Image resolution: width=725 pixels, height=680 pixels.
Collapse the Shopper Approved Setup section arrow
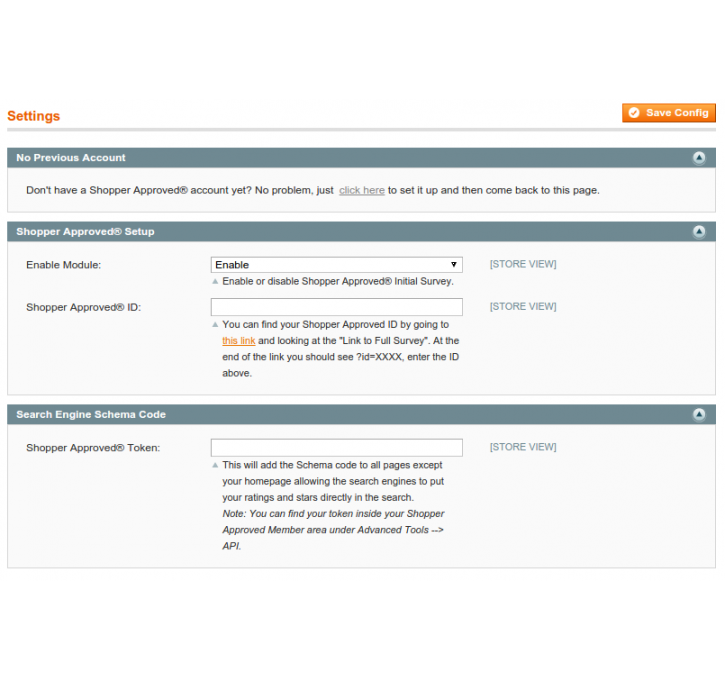[x=699, y=232]
